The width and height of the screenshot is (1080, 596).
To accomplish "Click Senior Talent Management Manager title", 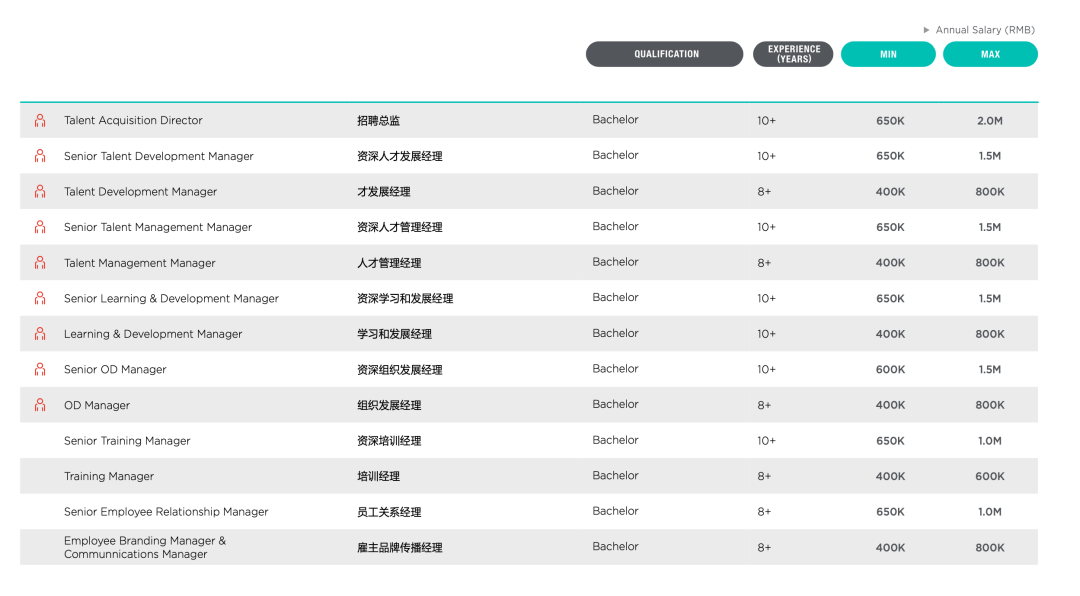I will 158,227.
